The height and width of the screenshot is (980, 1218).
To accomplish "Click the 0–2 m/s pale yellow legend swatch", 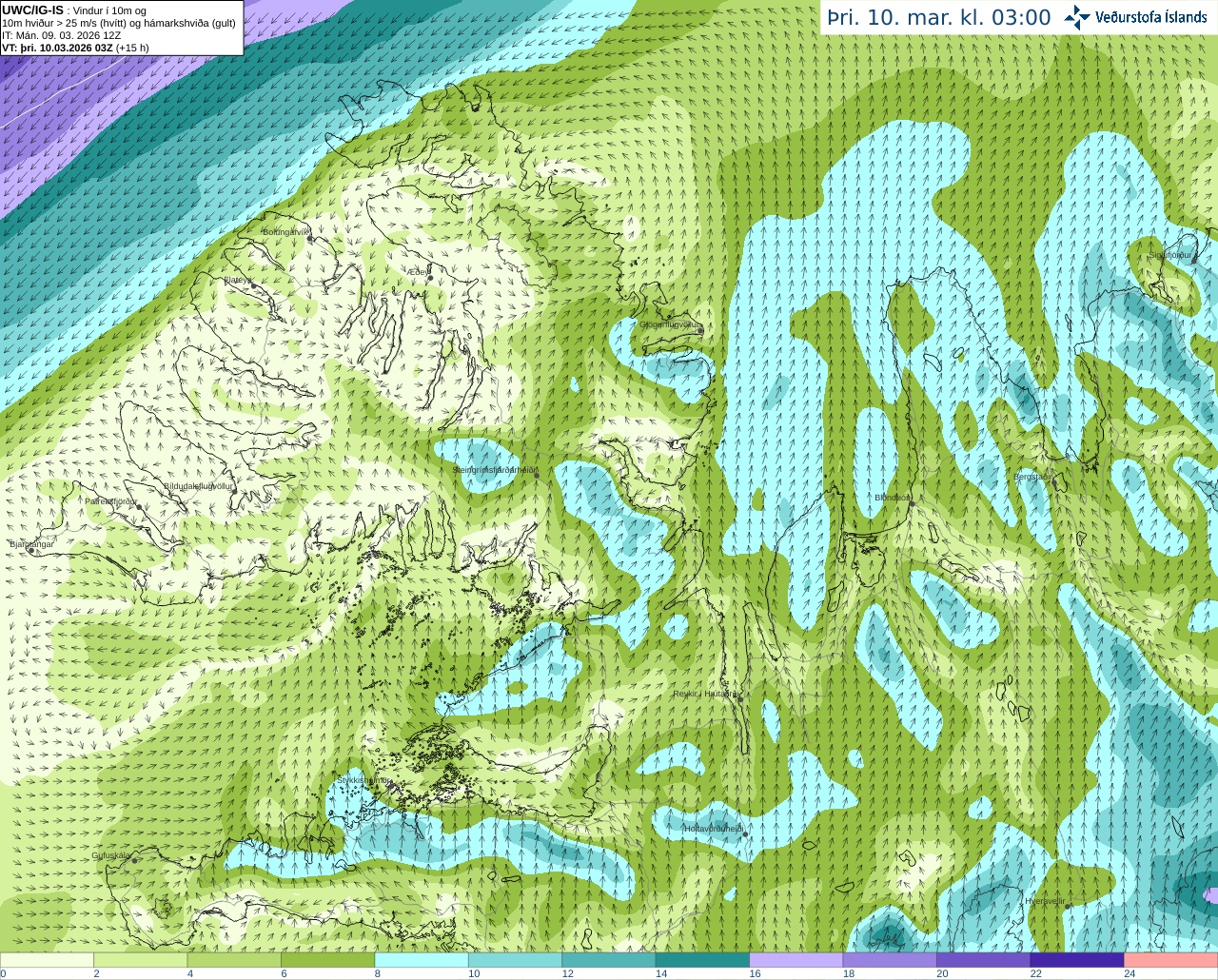I will [x=47, y=960].
